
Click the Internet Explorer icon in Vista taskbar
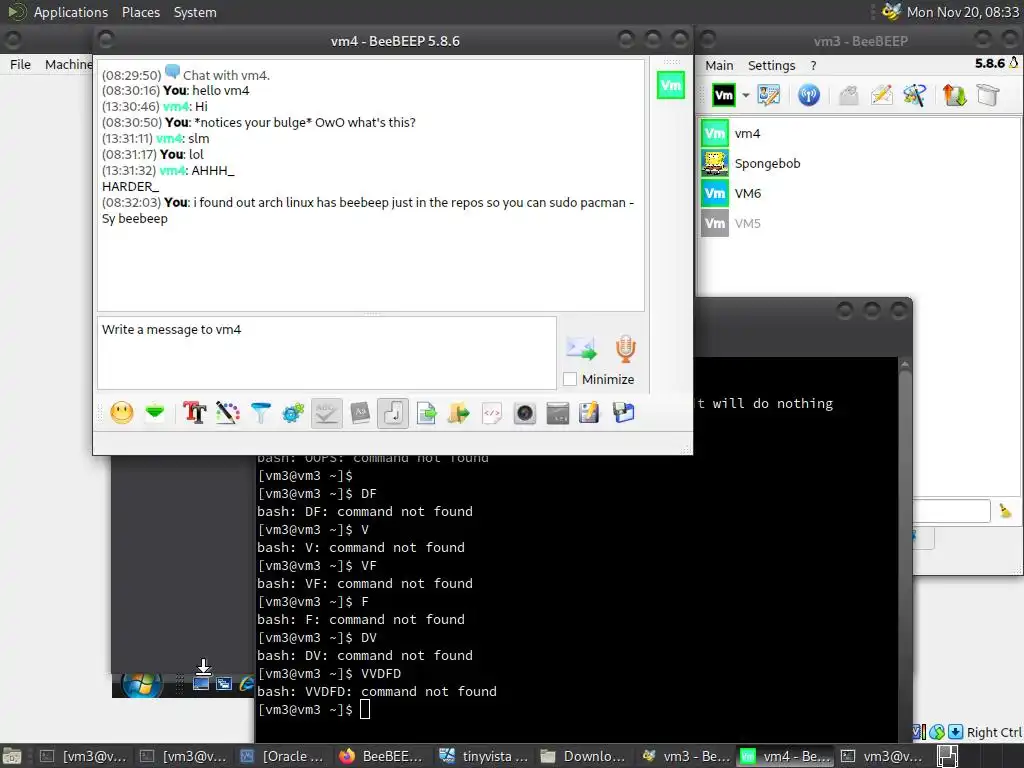point(246,684)
